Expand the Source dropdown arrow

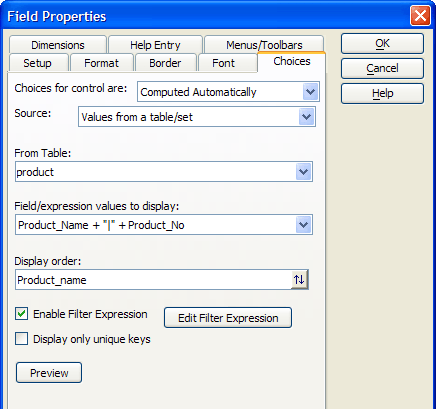(306, 117)
